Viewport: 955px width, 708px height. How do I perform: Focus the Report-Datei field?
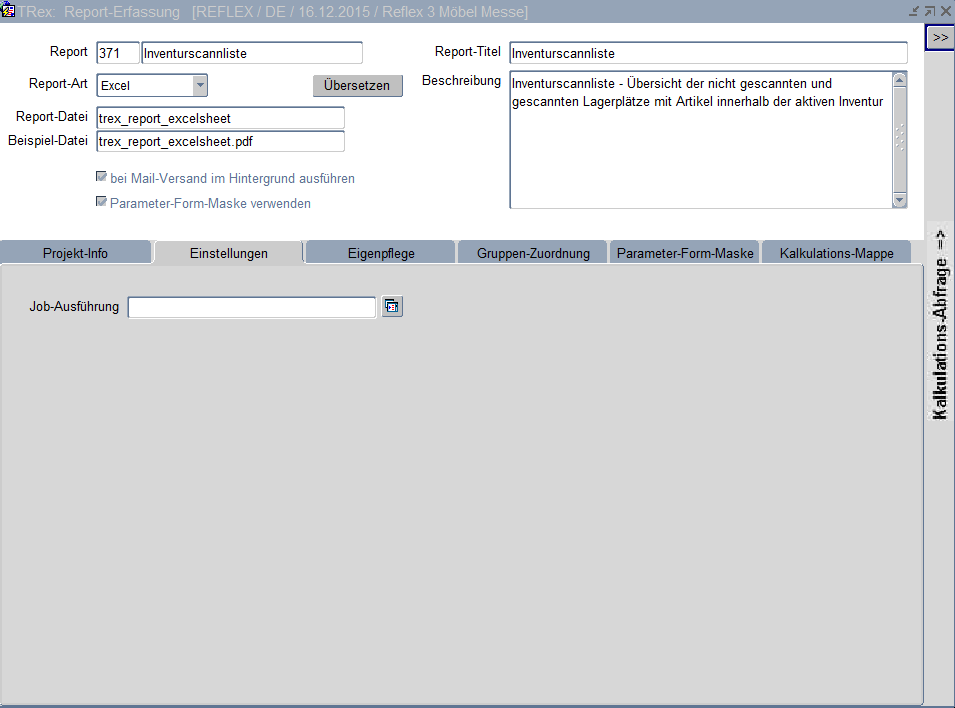(220, 118)
